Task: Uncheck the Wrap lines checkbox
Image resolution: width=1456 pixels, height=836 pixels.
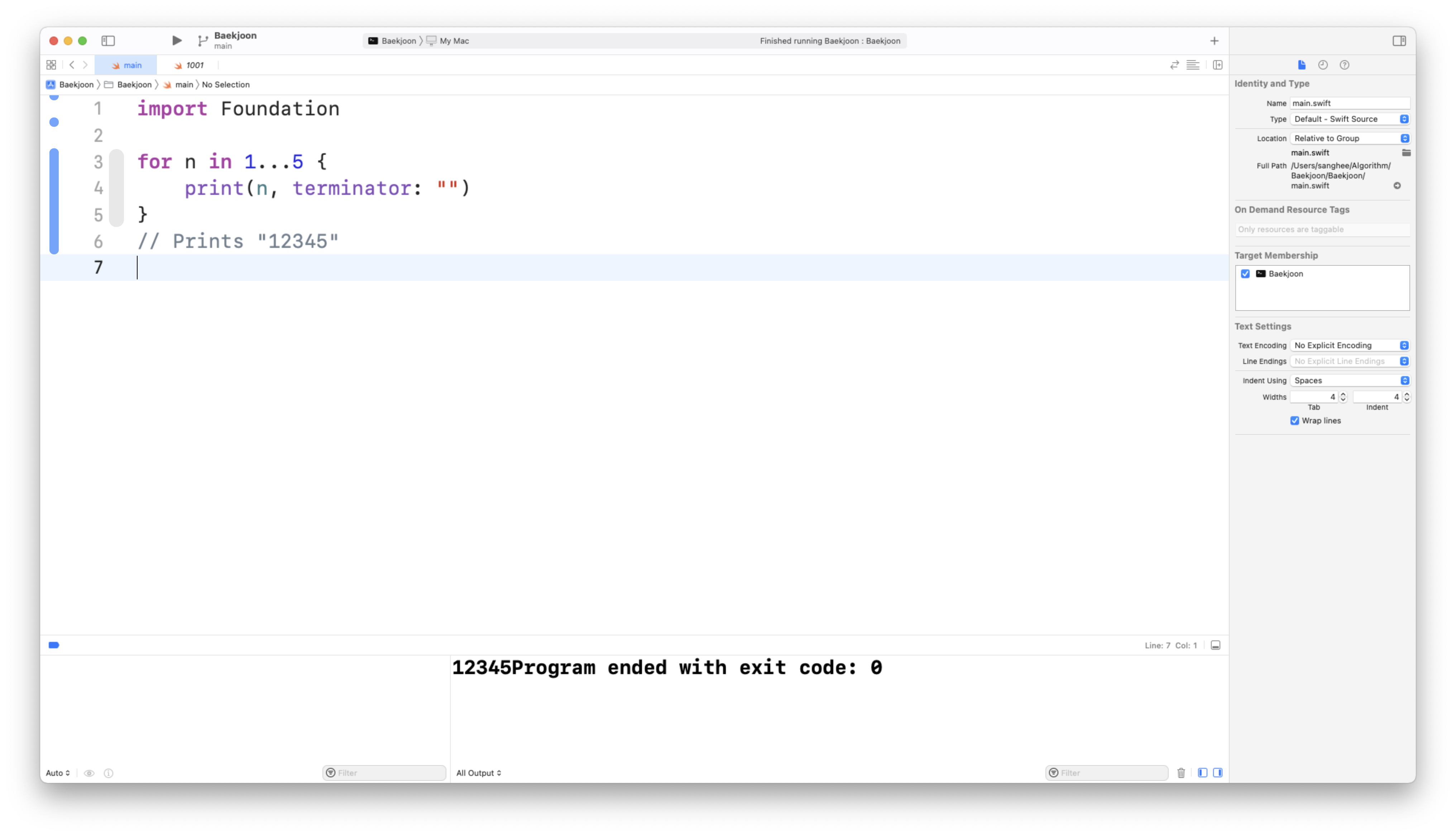Action: tap(1295, 421)
